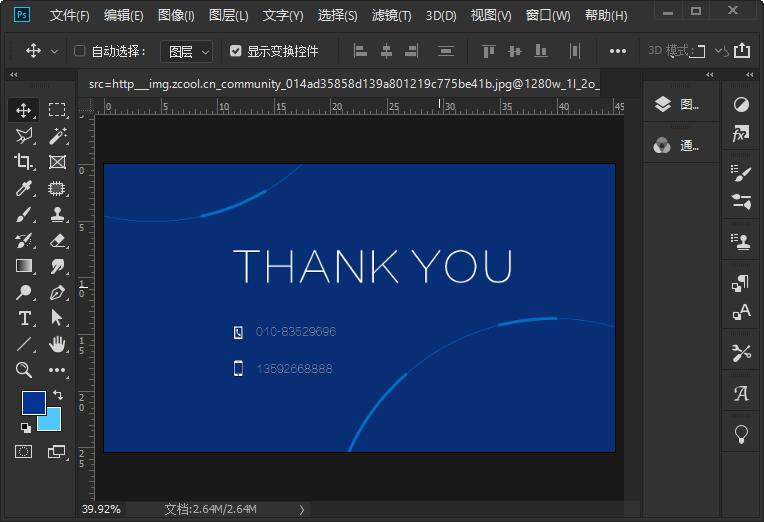
Task: Open the 编辑(E) menu
Action: coord(124,16)
